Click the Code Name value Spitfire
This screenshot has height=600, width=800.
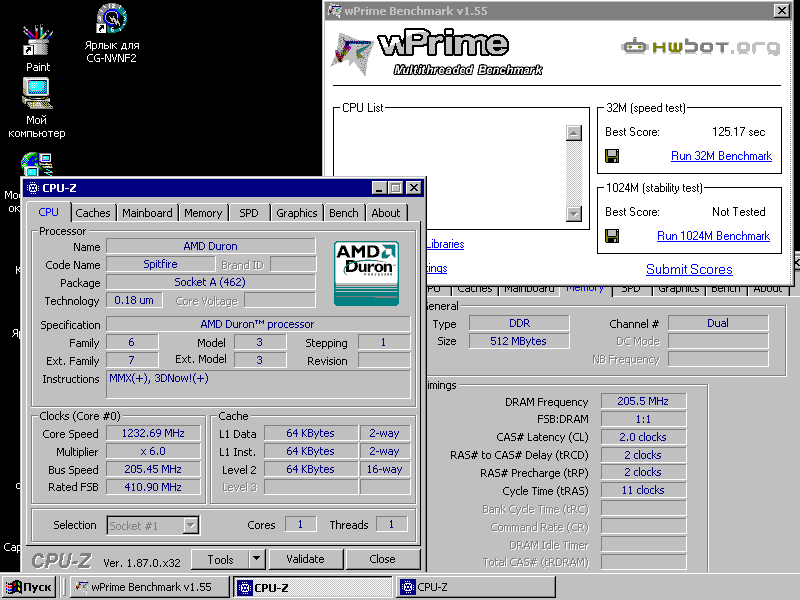pyautogui.click(x=160, y=264)
